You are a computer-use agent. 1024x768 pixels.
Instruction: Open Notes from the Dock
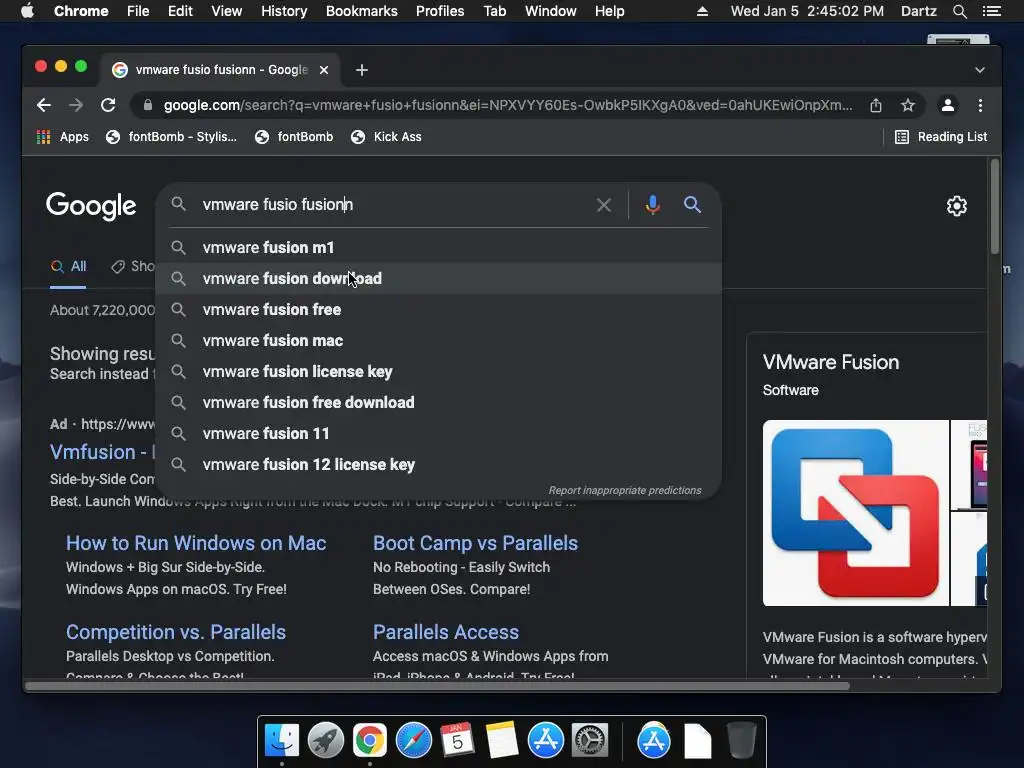coord(502,741)
